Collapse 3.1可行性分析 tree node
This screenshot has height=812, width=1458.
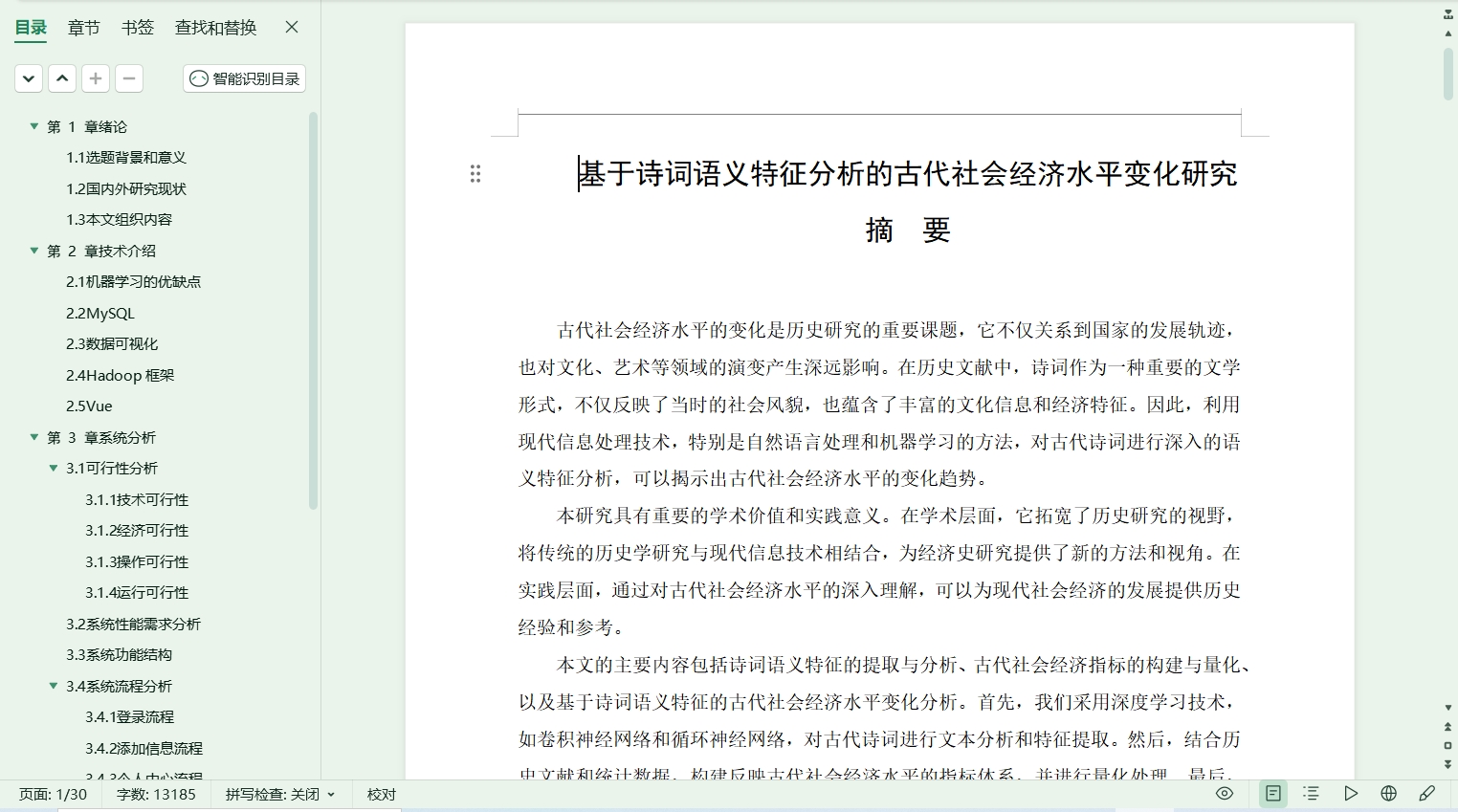tap(54, 468)
